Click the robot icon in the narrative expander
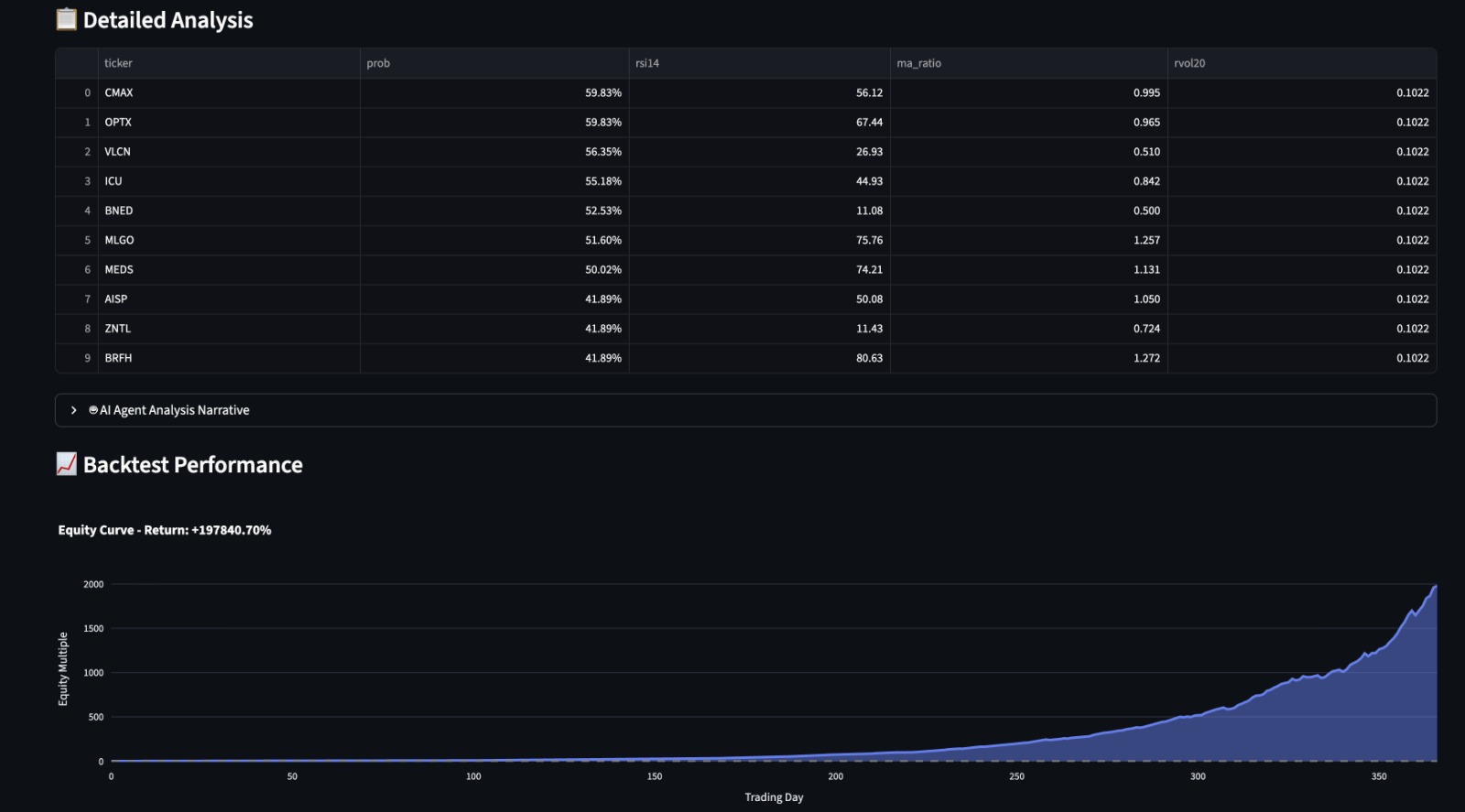The image size is (1465, 812). tap(93, 410)
